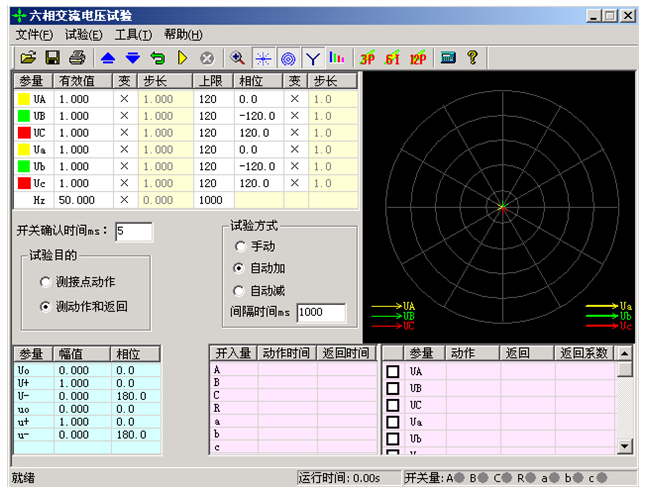Select the 测接点动作 radio option
Screen dimensions: 648x494
tap(45, 283)
